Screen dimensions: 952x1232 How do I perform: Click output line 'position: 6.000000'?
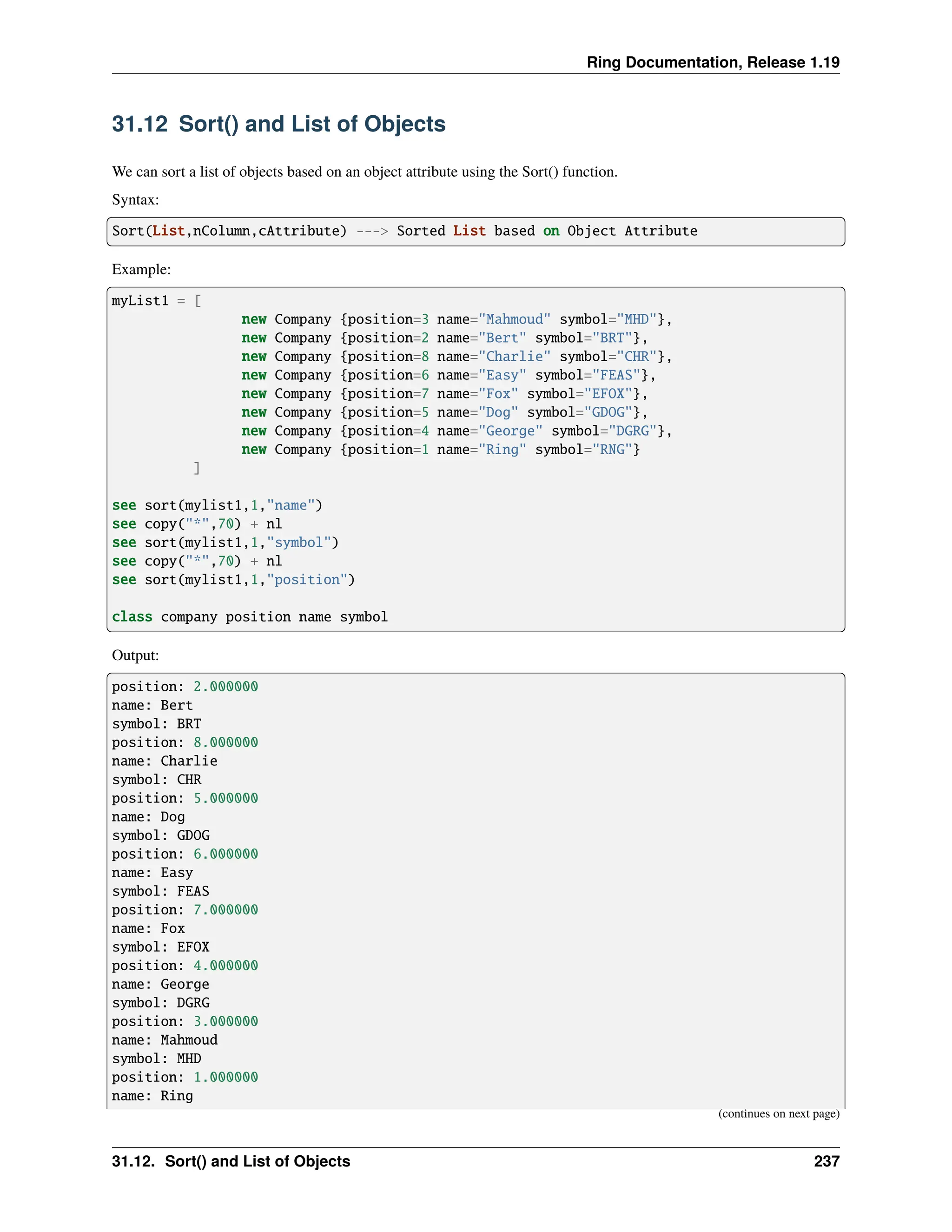tap(185, 854)
